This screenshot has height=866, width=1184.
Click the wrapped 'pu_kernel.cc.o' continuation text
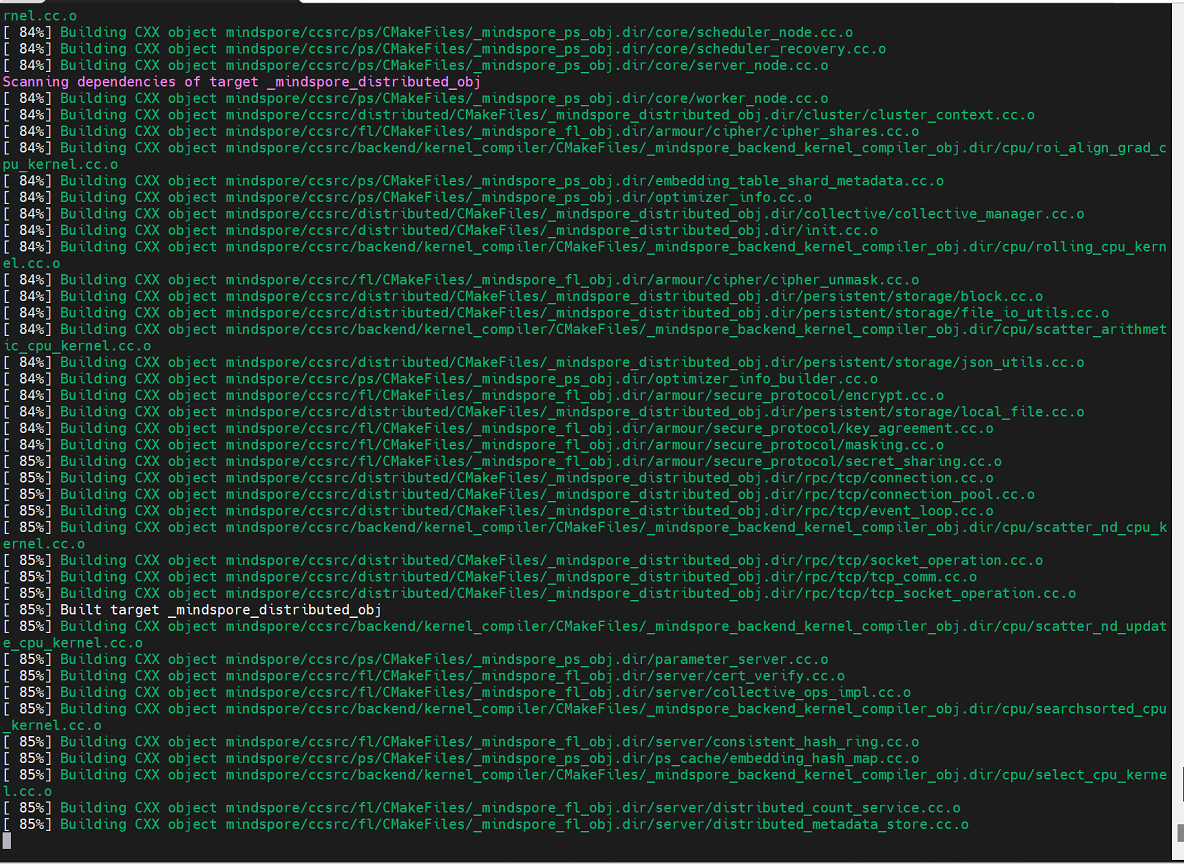60,165
